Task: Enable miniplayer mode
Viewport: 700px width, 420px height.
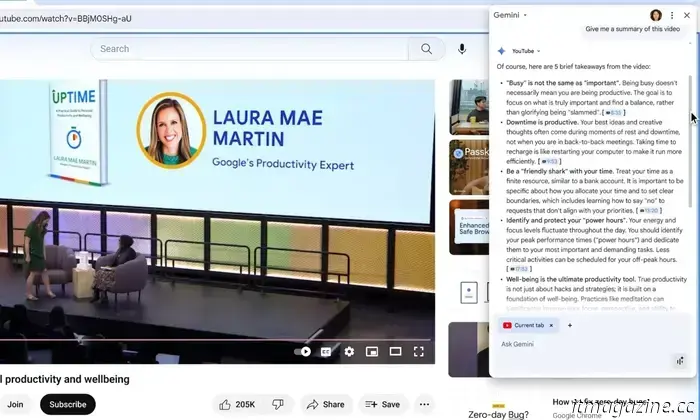Action: pos(372,352)
